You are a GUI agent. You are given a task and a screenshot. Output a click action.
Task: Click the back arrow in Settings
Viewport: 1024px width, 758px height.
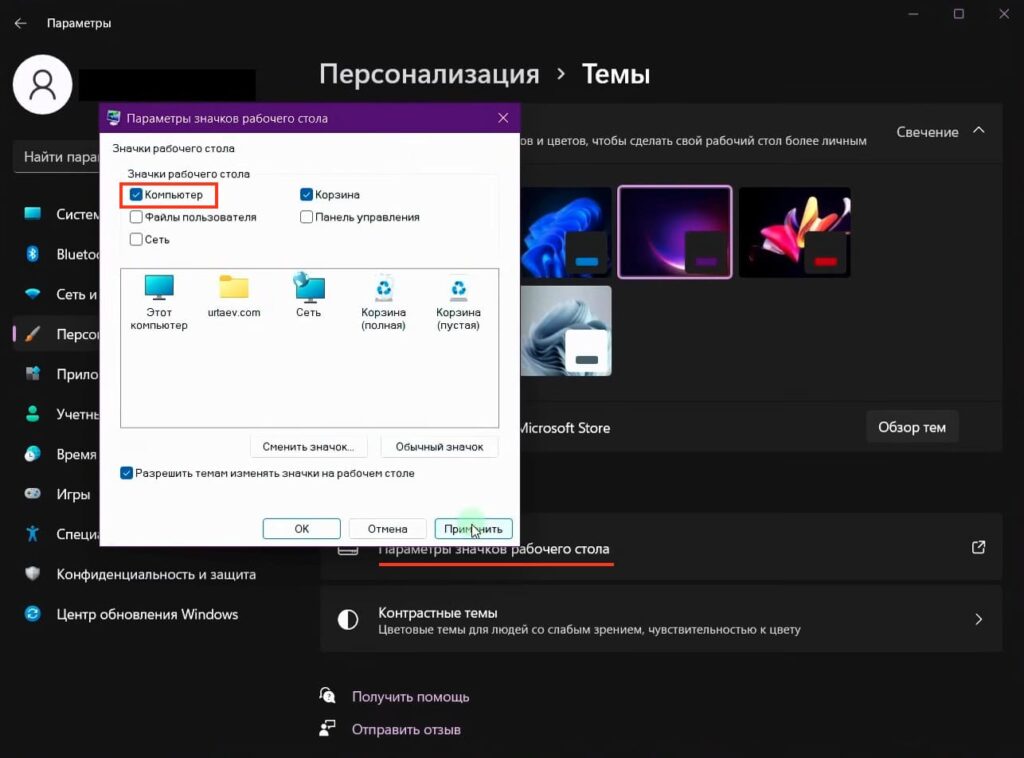[x=21, y=24]
